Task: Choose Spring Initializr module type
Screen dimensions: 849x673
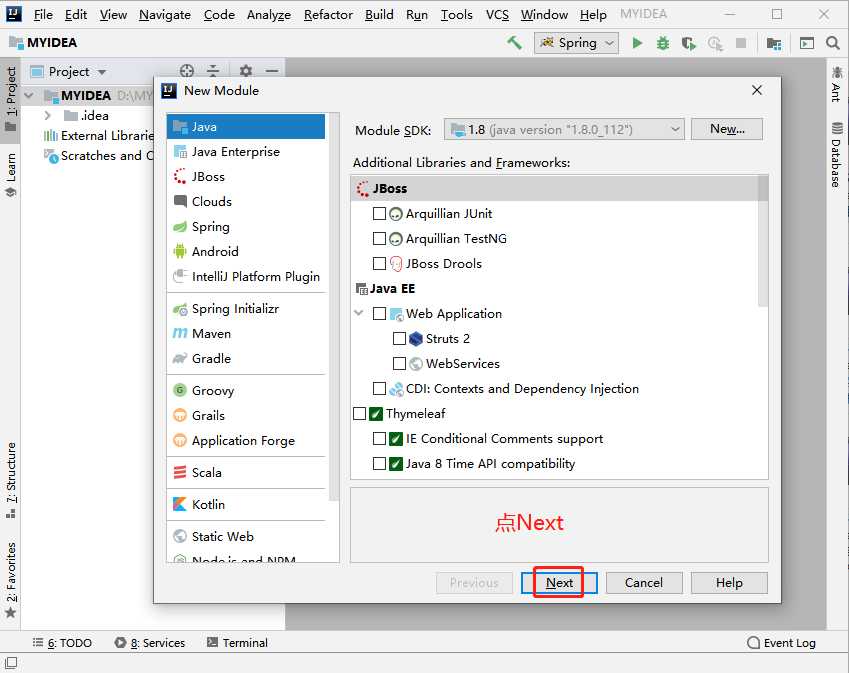Action: [x=246, y=309]
